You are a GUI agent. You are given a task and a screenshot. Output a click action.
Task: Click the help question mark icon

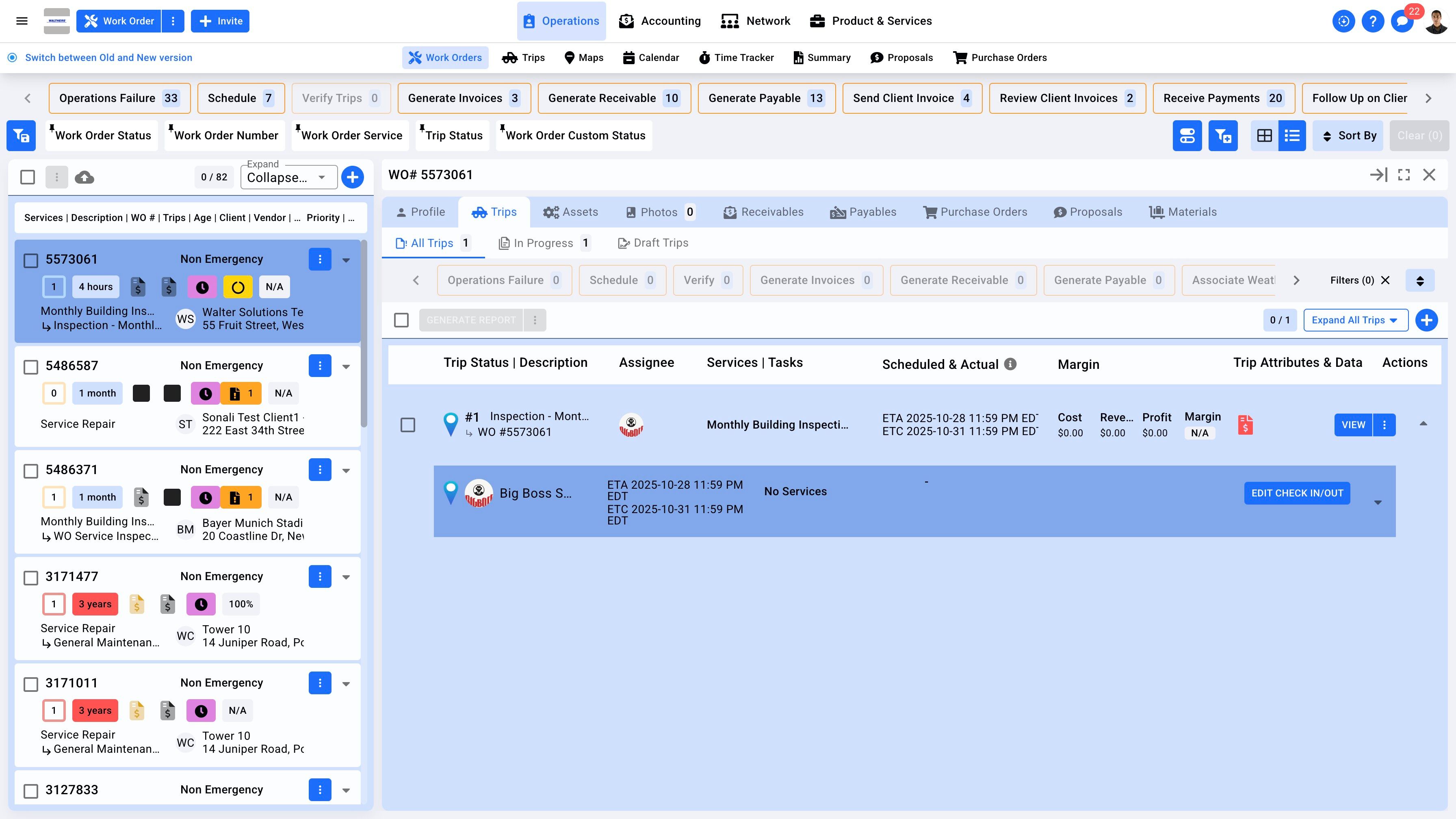tap(1372, 22)
